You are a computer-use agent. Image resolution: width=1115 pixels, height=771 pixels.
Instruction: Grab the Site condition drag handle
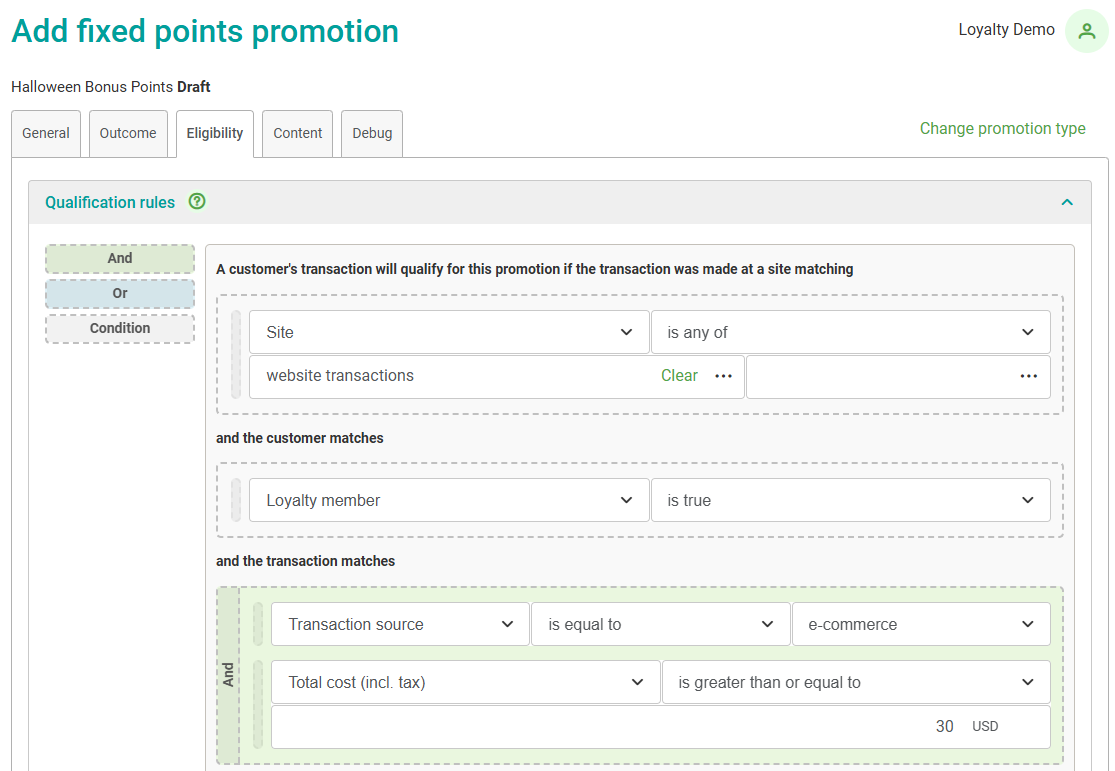pyautogui.click(x=236, y=354)
